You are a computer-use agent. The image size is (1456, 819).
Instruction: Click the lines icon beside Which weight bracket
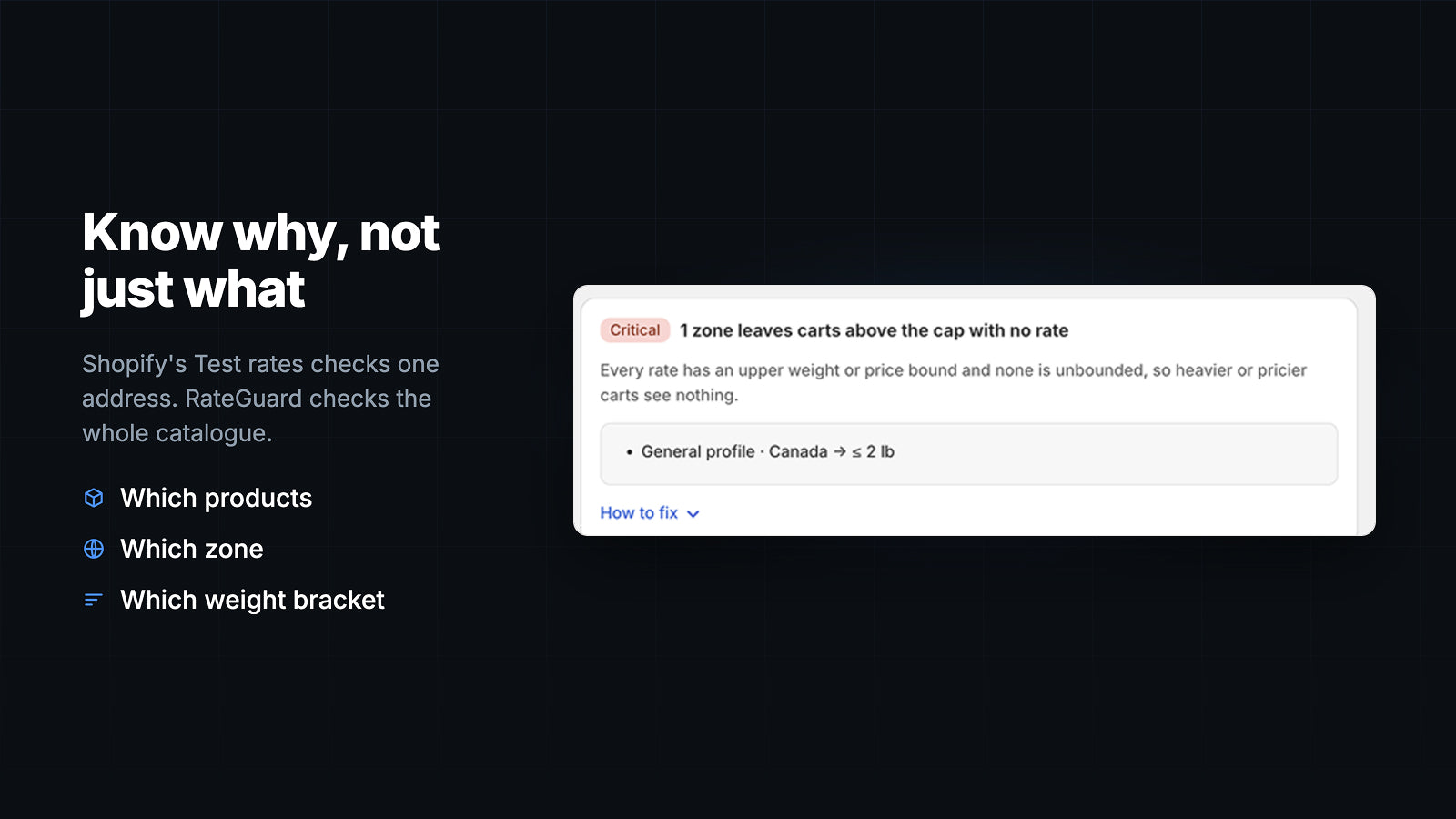(93, 600)
